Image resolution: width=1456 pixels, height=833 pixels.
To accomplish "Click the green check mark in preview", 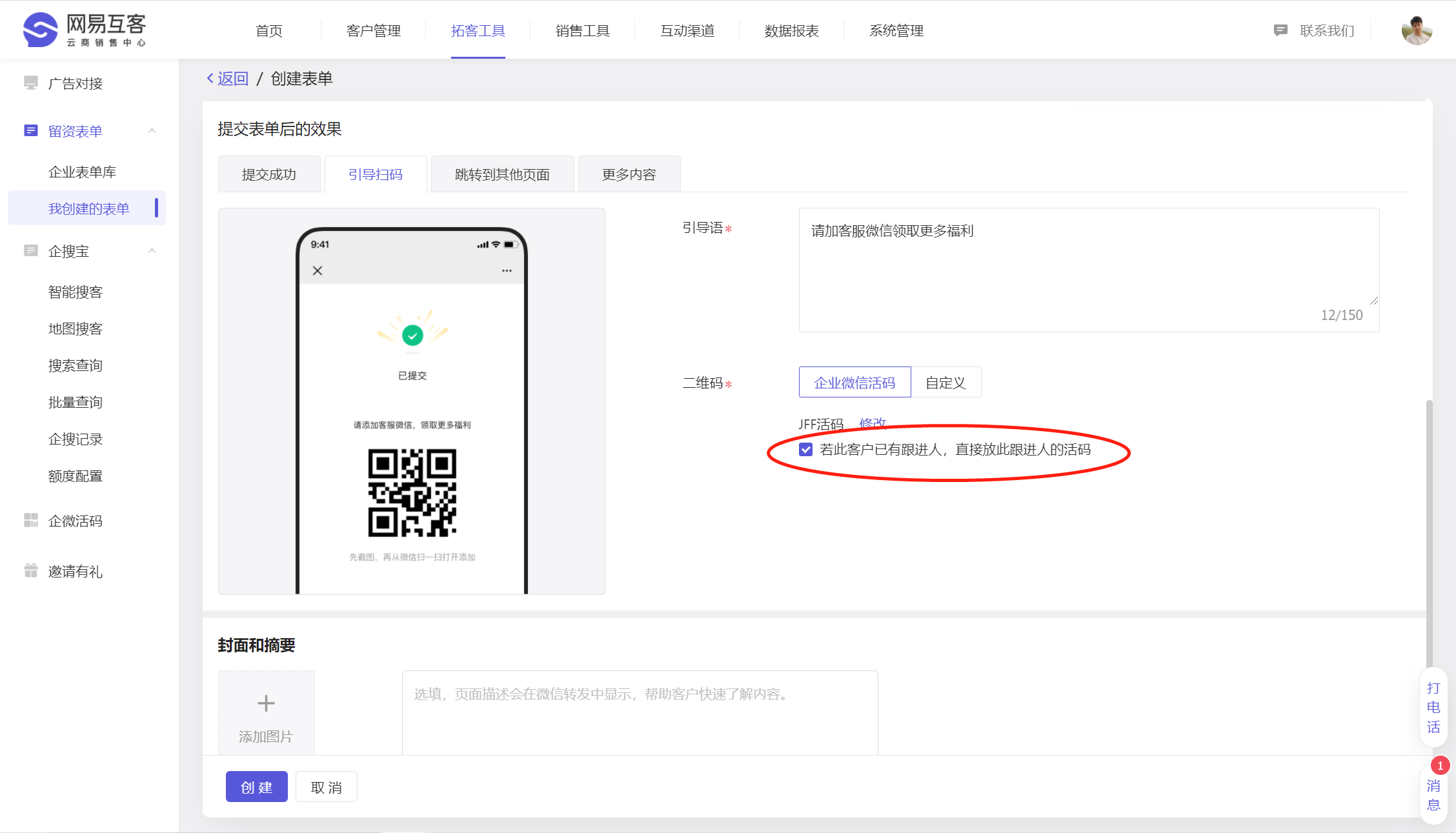I will 412,335.
